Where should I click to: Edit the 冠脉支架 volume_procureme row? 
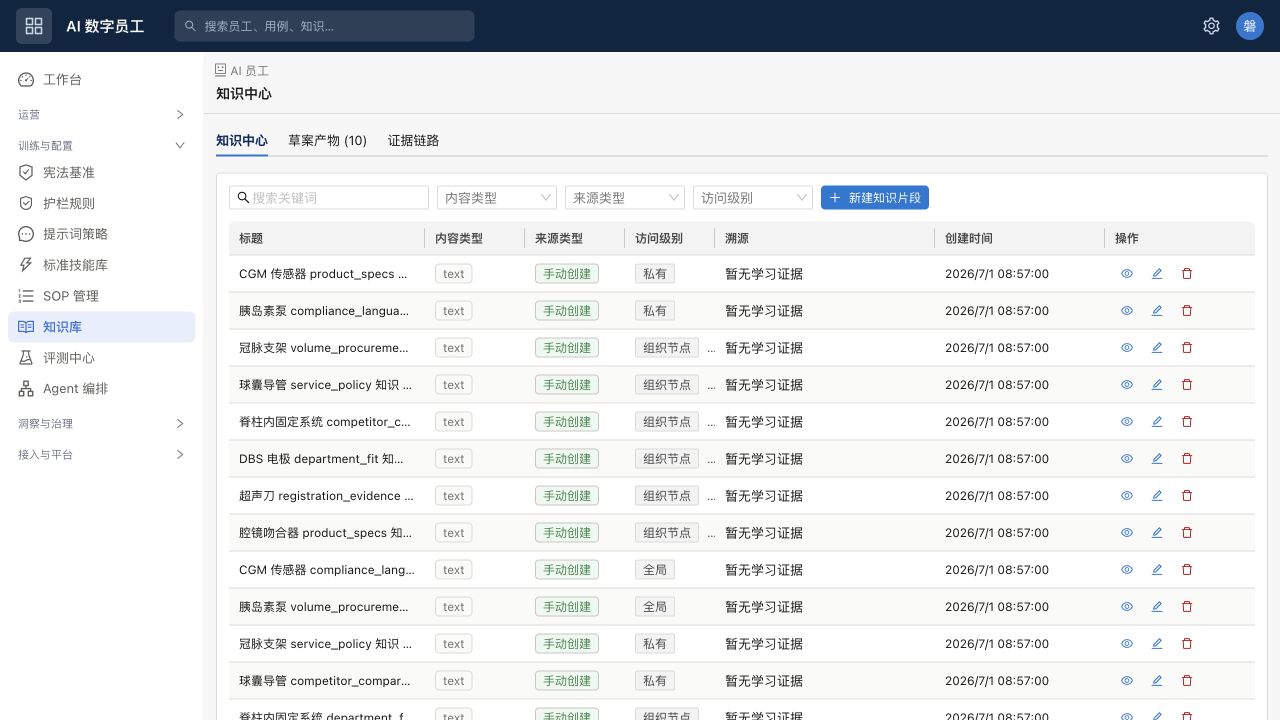click(x=1157, y=348)
